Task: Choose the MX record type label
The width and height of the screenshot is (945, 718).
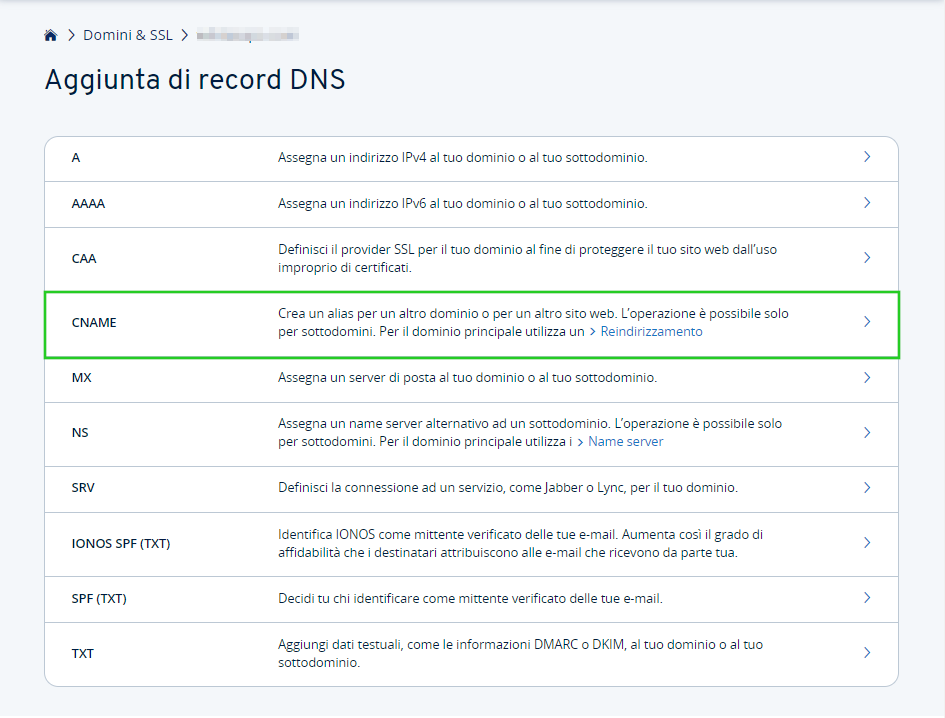Action: pyautogui.click(x=82, y=379)
